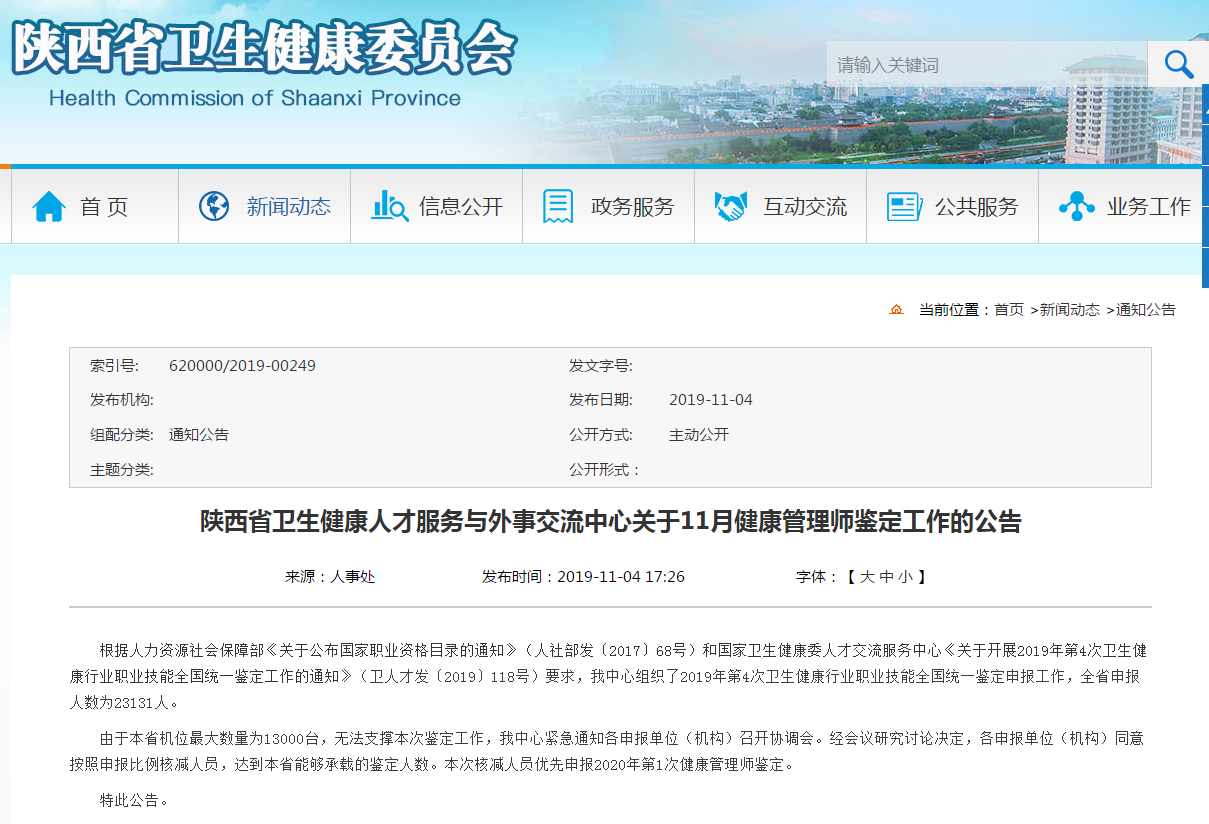
Task: Open the 政务服务 menu item
Action: pos(632,207)
